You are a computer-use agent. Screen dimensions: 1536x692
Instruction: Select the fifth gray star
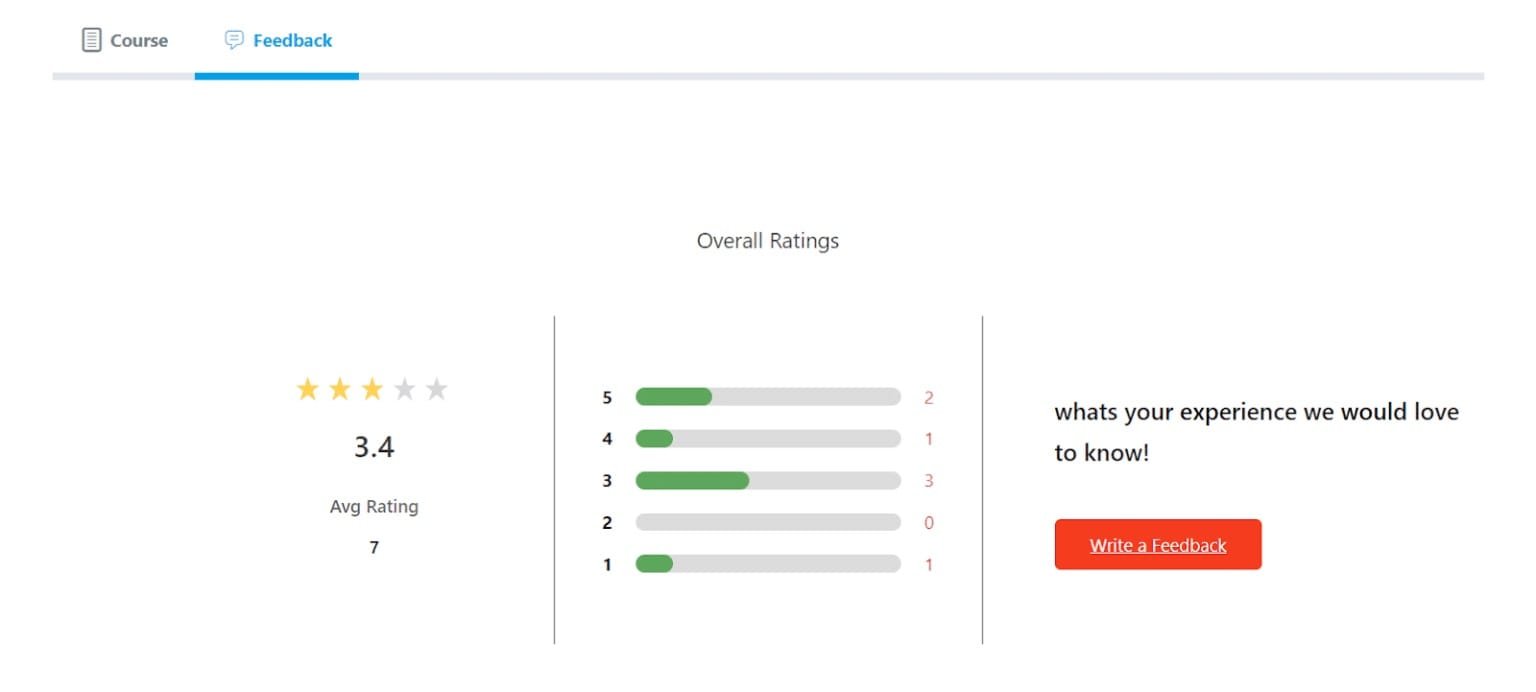point(436,389)
